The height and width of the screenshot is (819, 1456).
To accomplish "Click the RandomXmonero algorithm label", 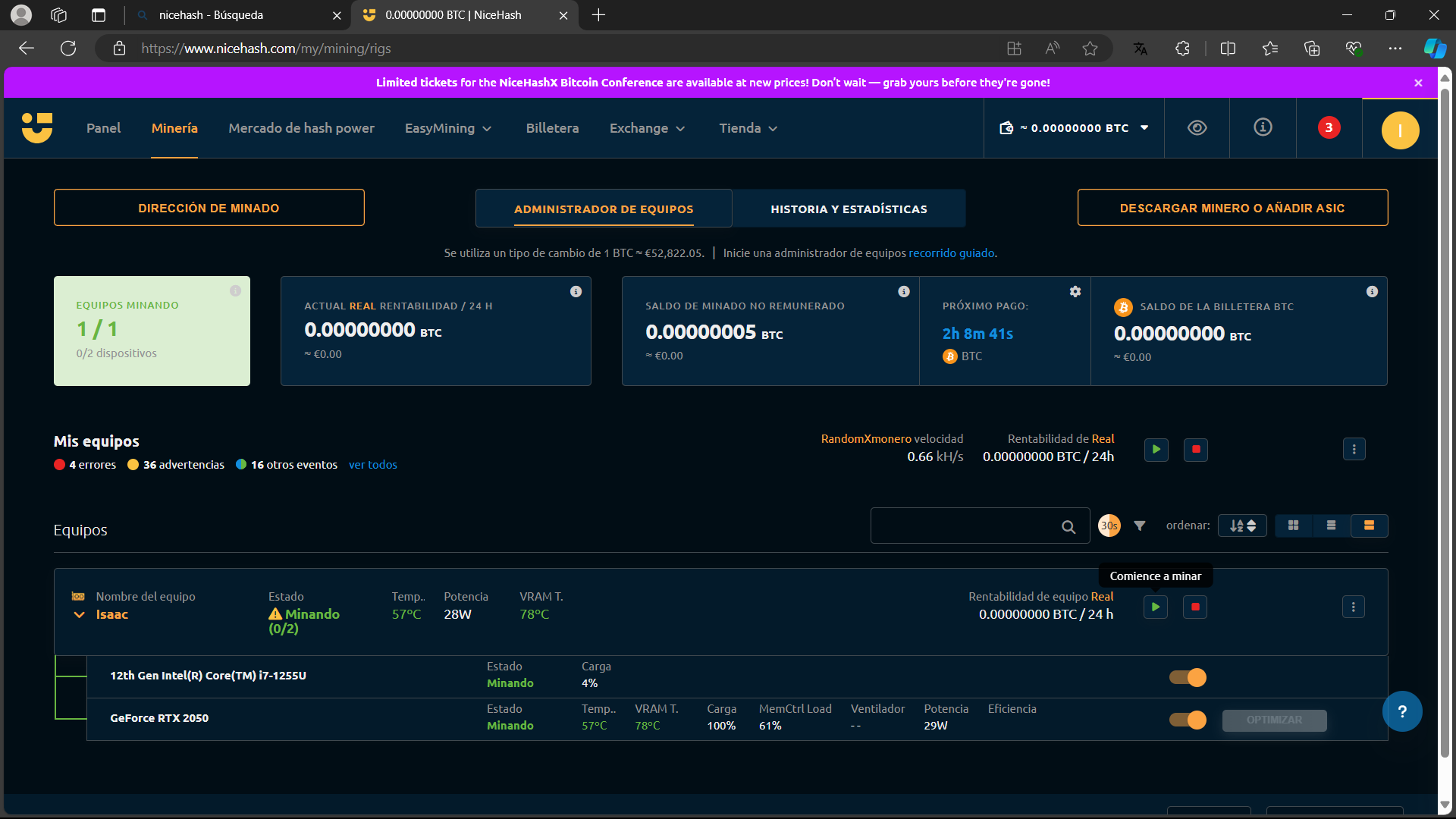I will point(866,439).
